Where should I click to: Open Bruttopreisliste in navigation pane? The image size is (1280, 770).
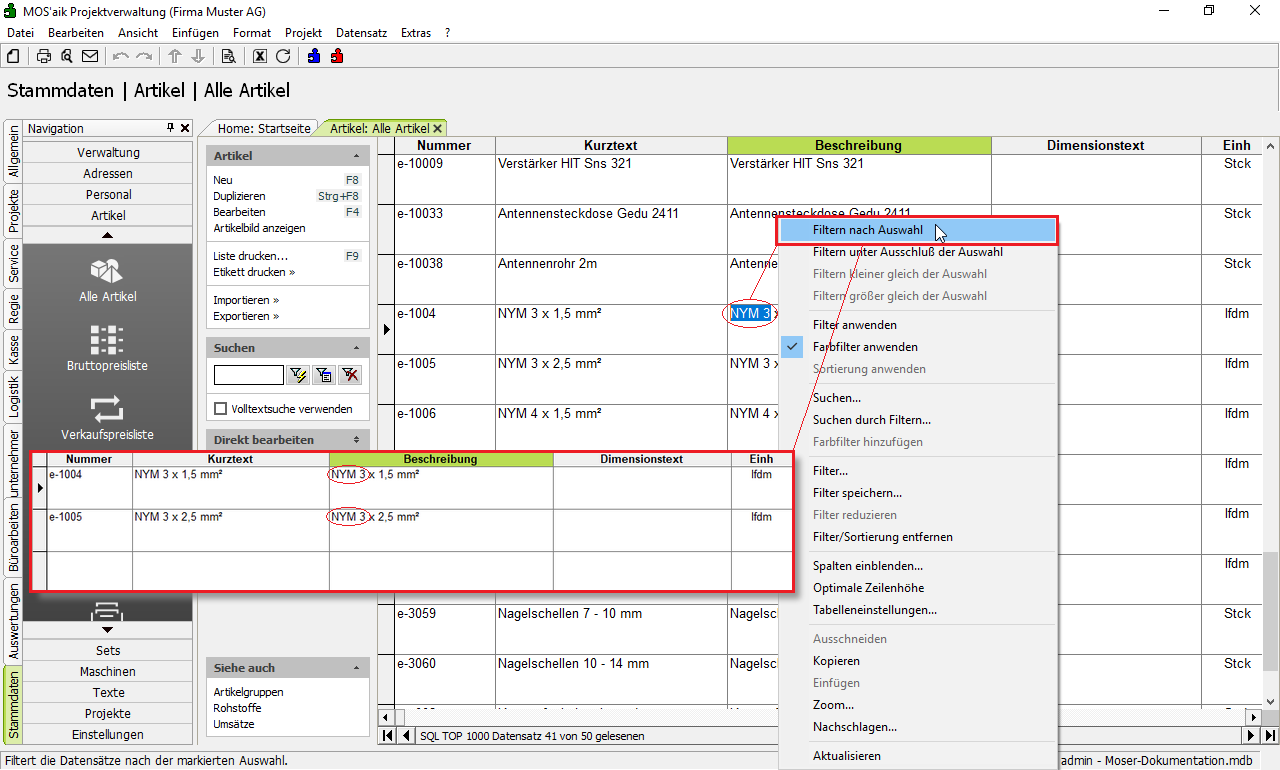pos(108,349)
